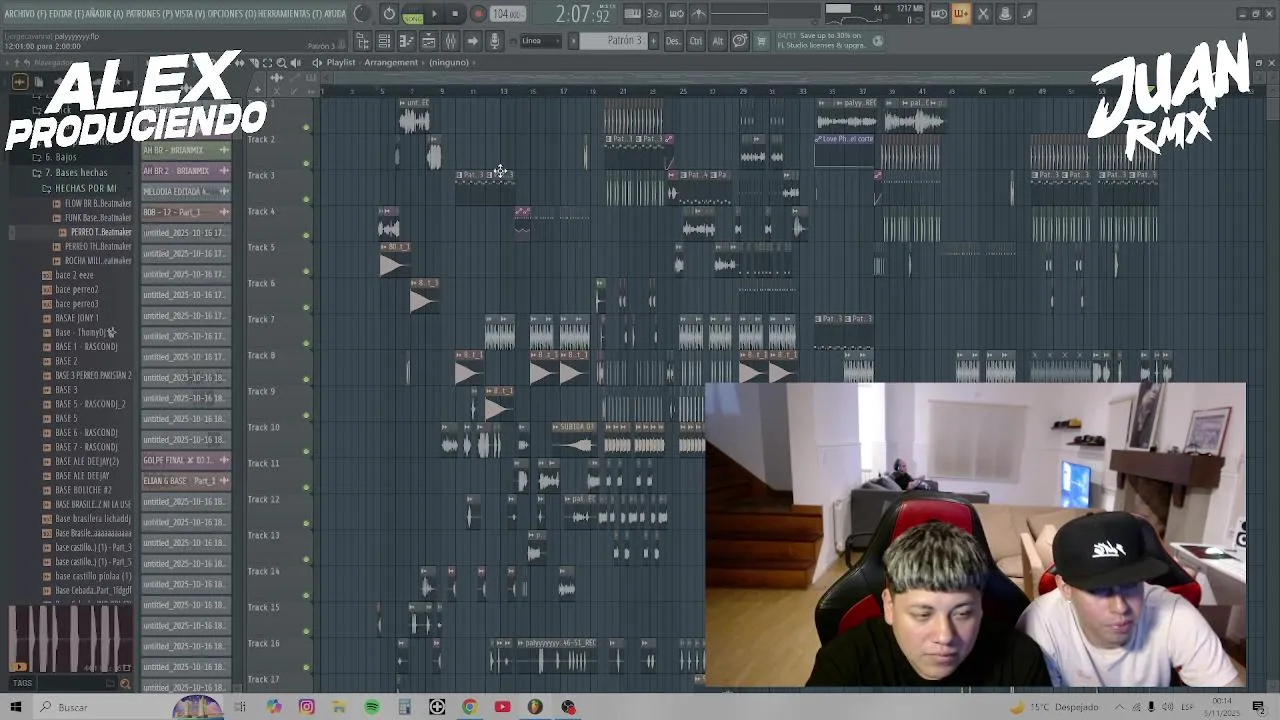Screen dimensions: 1280x720
Task: Select the base perreo2 sample
Action: [x=76, y=289]
